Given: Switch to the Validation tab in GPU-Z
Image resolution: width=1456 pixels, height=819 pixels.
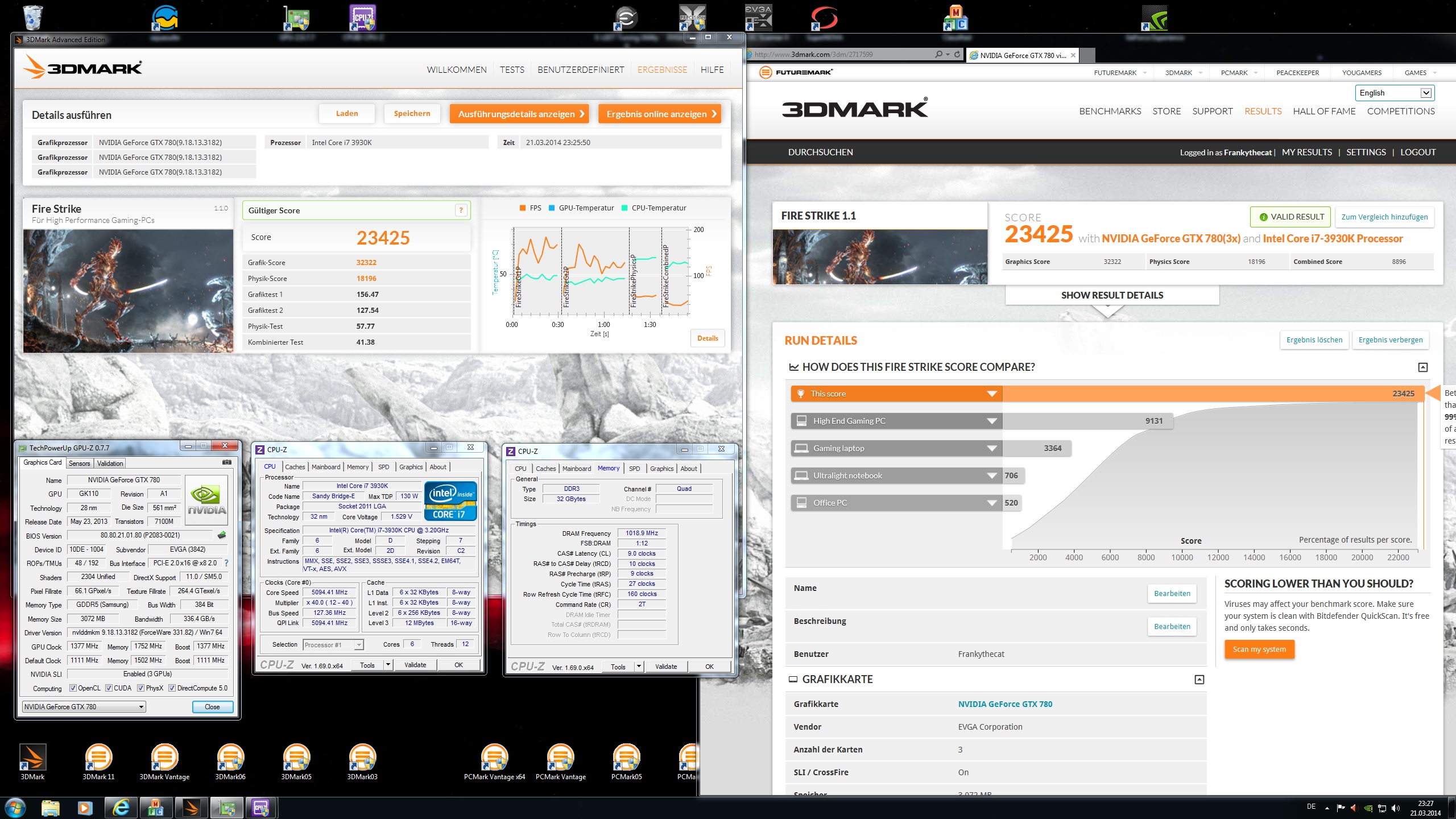Looking at the screenshot, I should pyautogui.click(x=110, y=464).
